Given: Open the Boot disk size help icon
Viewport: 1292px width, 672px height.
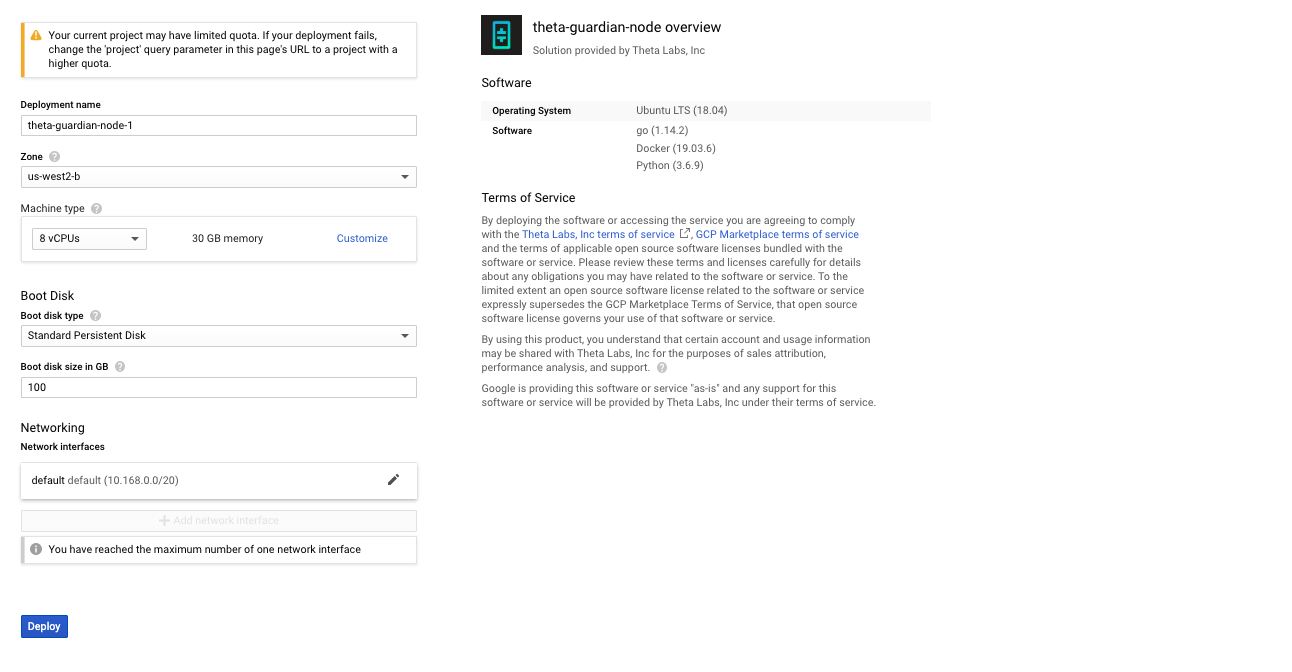Looking at the screenshot, I should pyautogui.click(x=120, y=367).
